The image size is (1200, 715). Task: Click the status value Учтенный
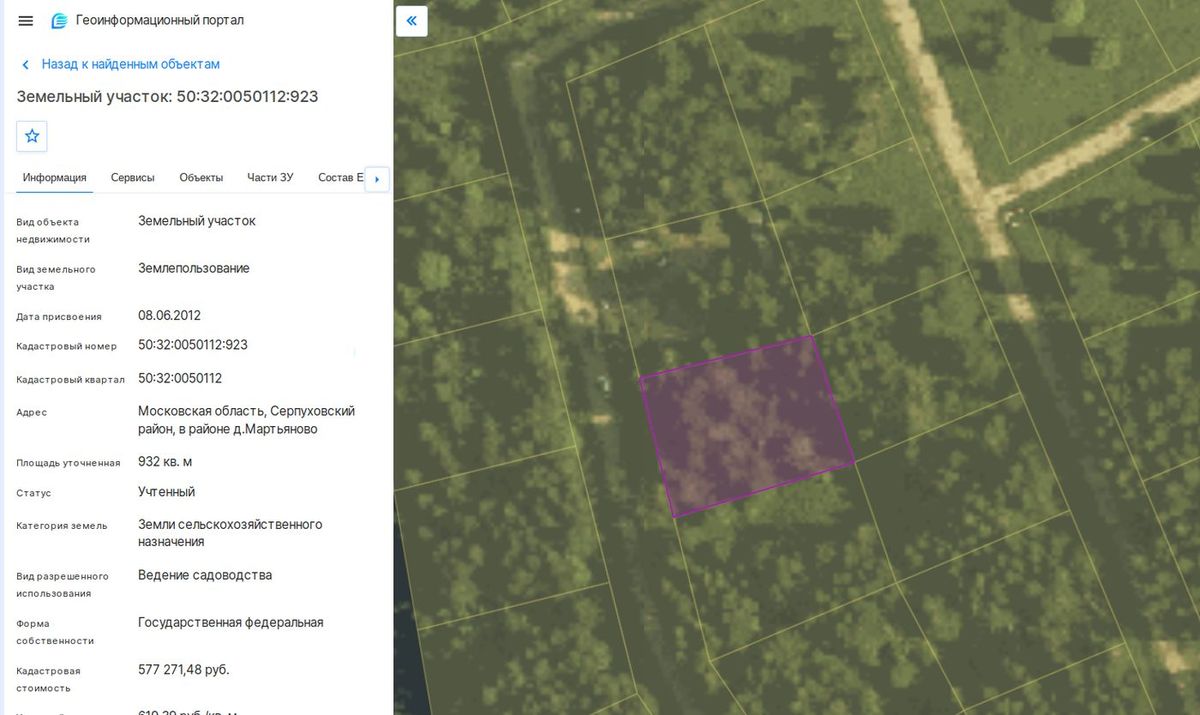(167, 492)
